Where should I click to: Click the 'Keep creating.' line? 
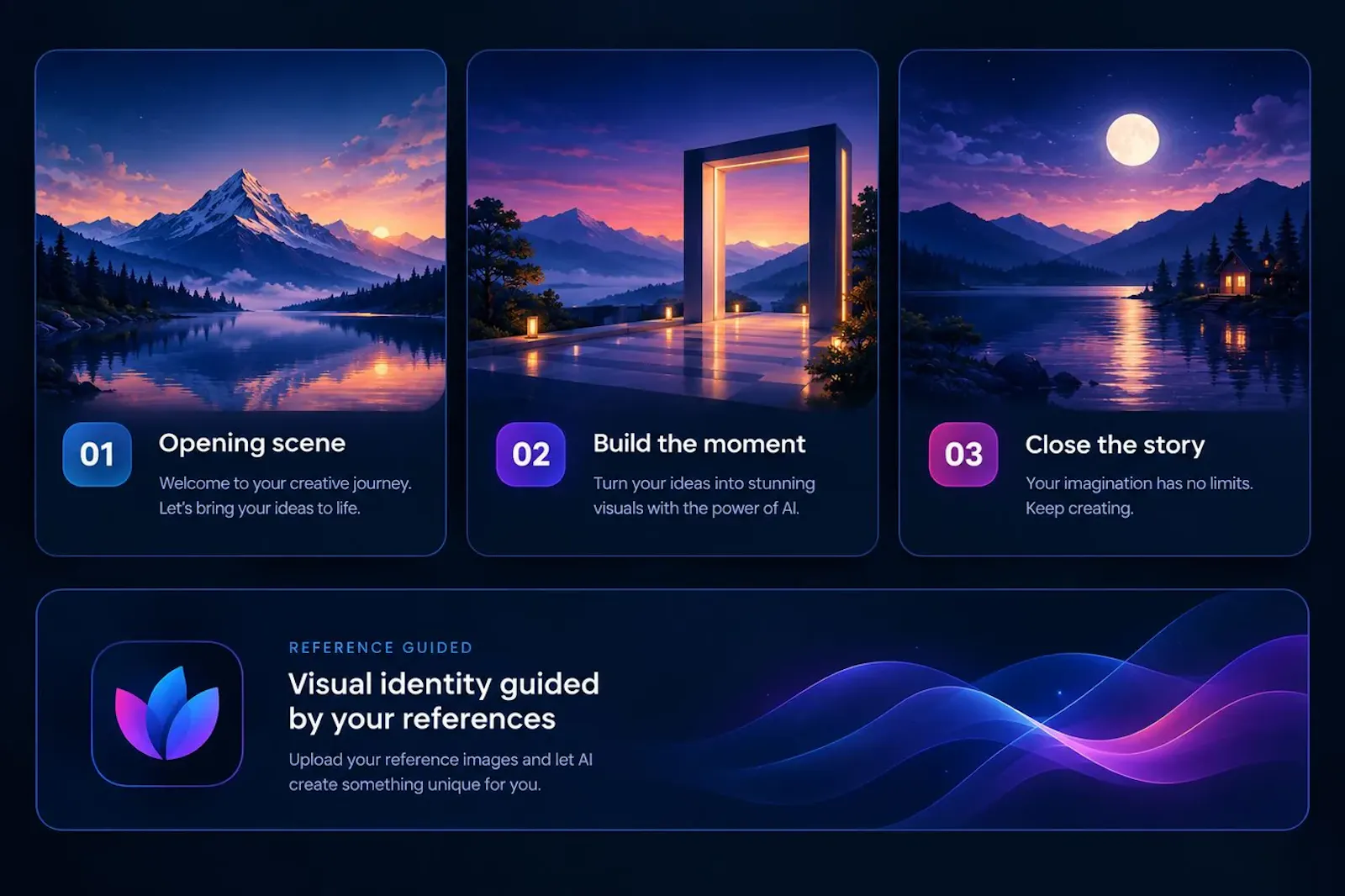click(1079, 509)
